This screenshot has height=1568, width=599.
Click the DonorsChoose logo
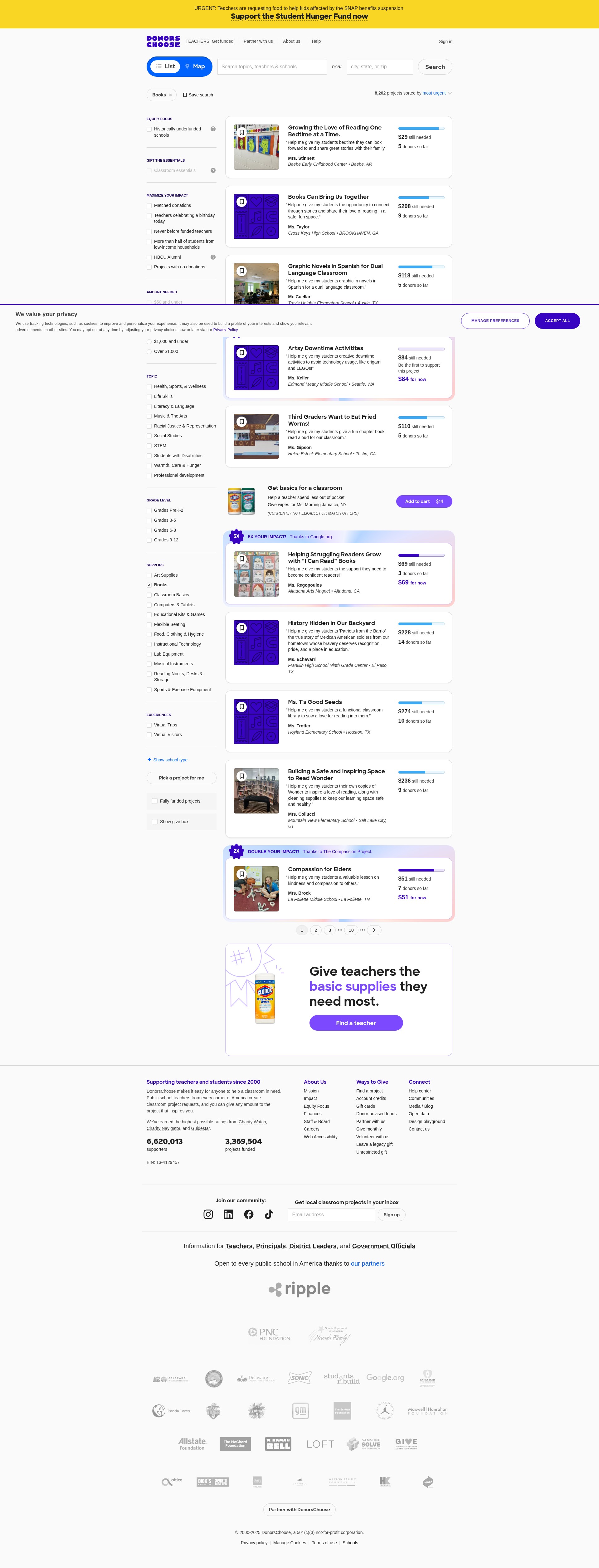point(163,42)
